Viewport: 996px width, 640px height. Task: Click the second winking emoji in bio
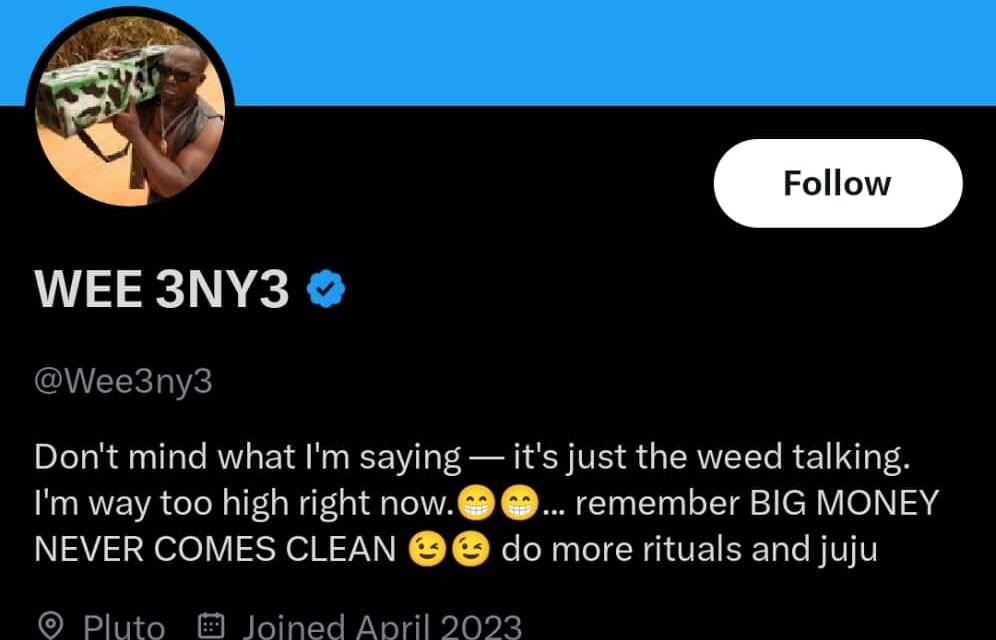[470, 551]
